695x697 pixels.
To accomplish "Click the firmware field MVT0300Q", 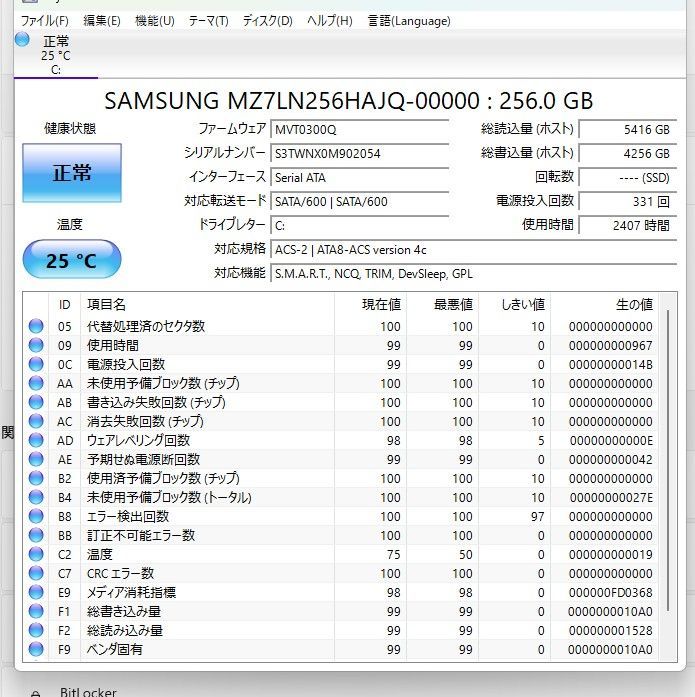I will click(x=359, y=129).
